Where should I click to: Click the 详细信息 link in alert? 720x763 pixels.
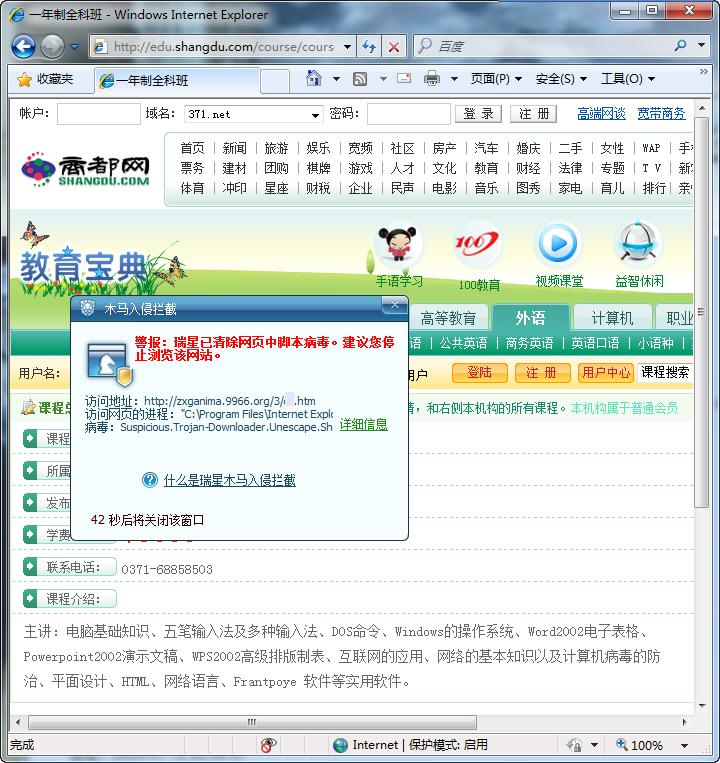tap(364, 425)
